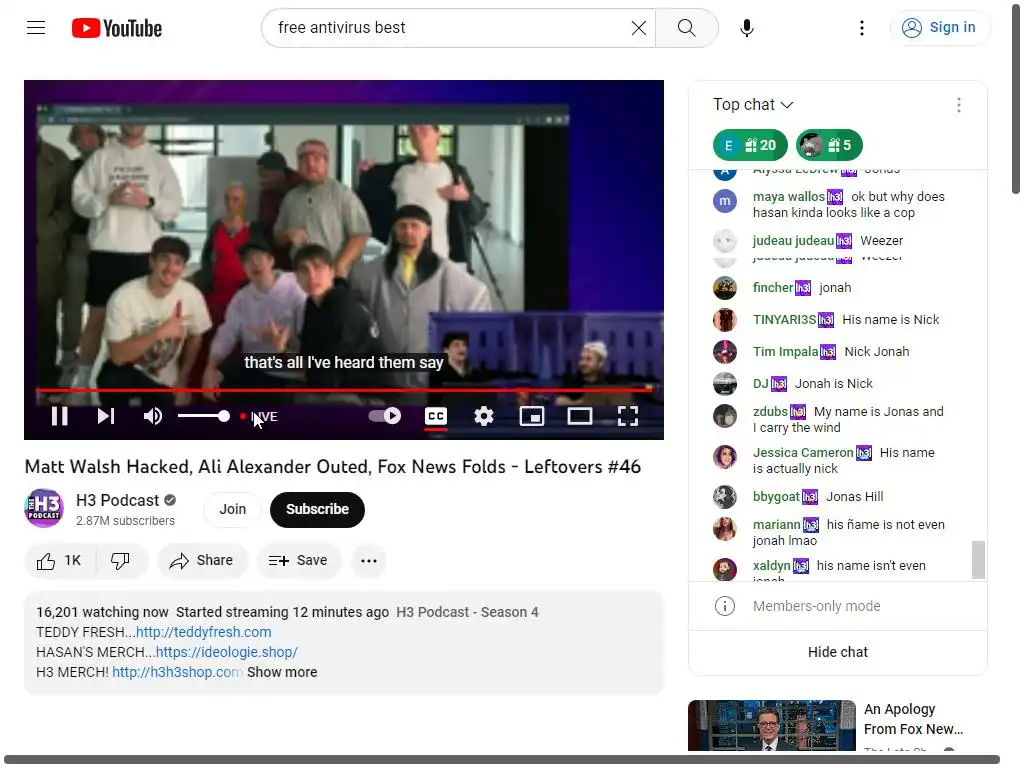Click the chat panel scrollbar
Screen dimensions: 1024x768
click(x=978, y=560)
